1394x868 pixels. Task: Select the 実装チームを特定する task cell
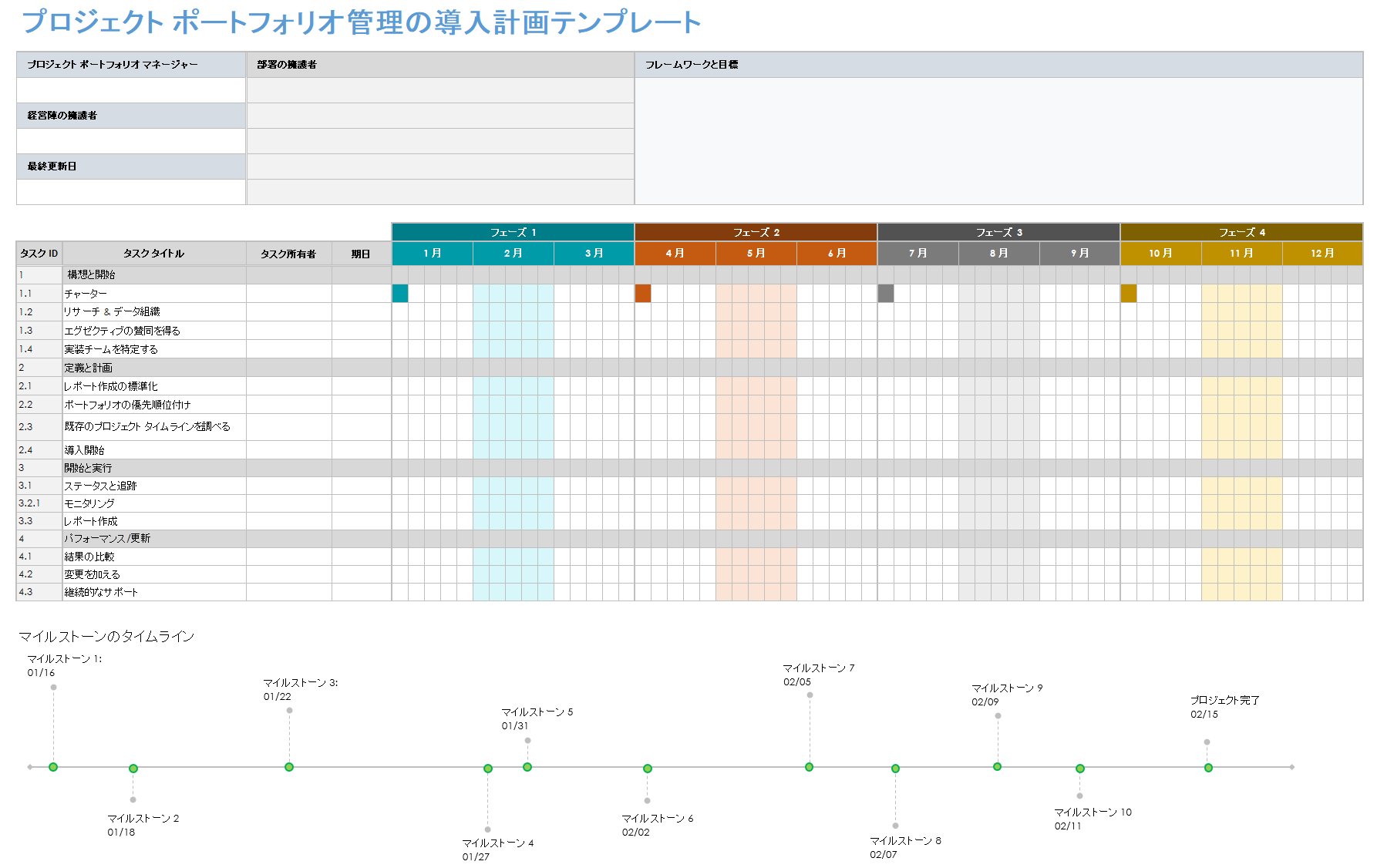click(154, 349)
